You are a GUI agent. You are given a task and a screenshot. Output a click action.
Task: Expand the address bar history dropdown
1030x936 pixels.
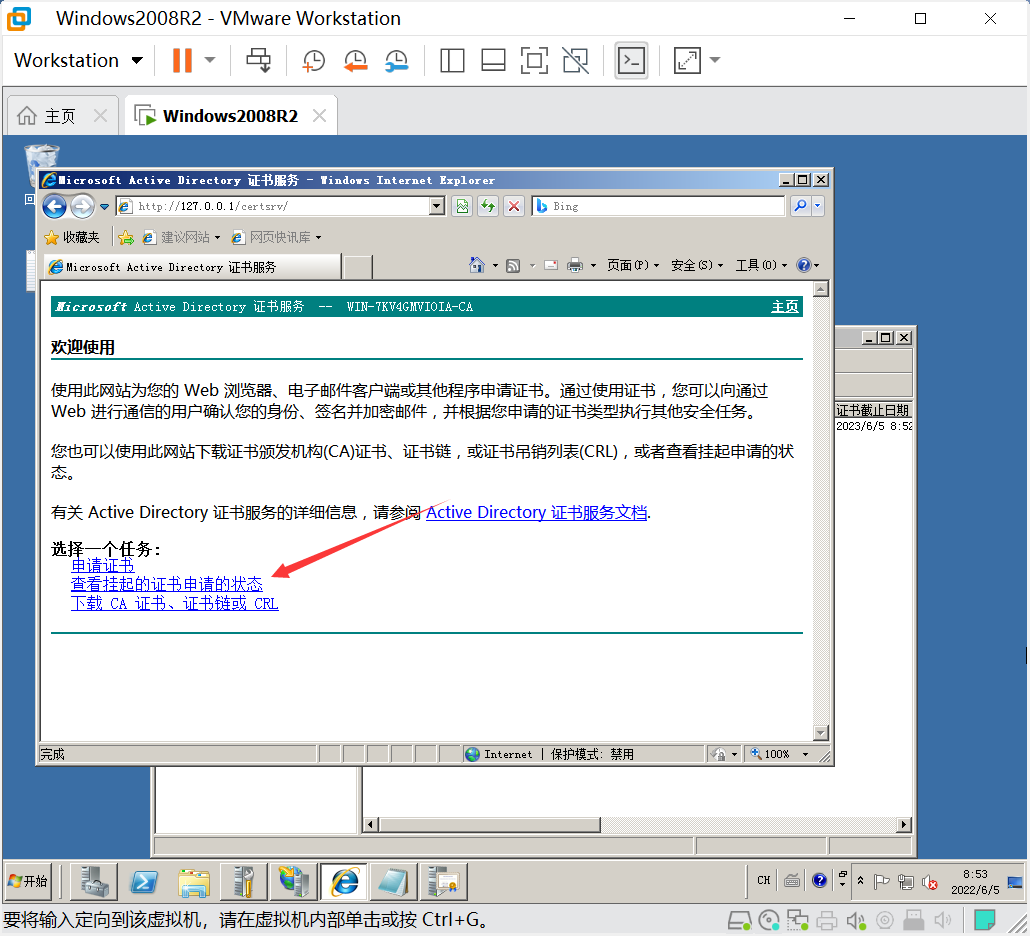click(x=437, y=206)
